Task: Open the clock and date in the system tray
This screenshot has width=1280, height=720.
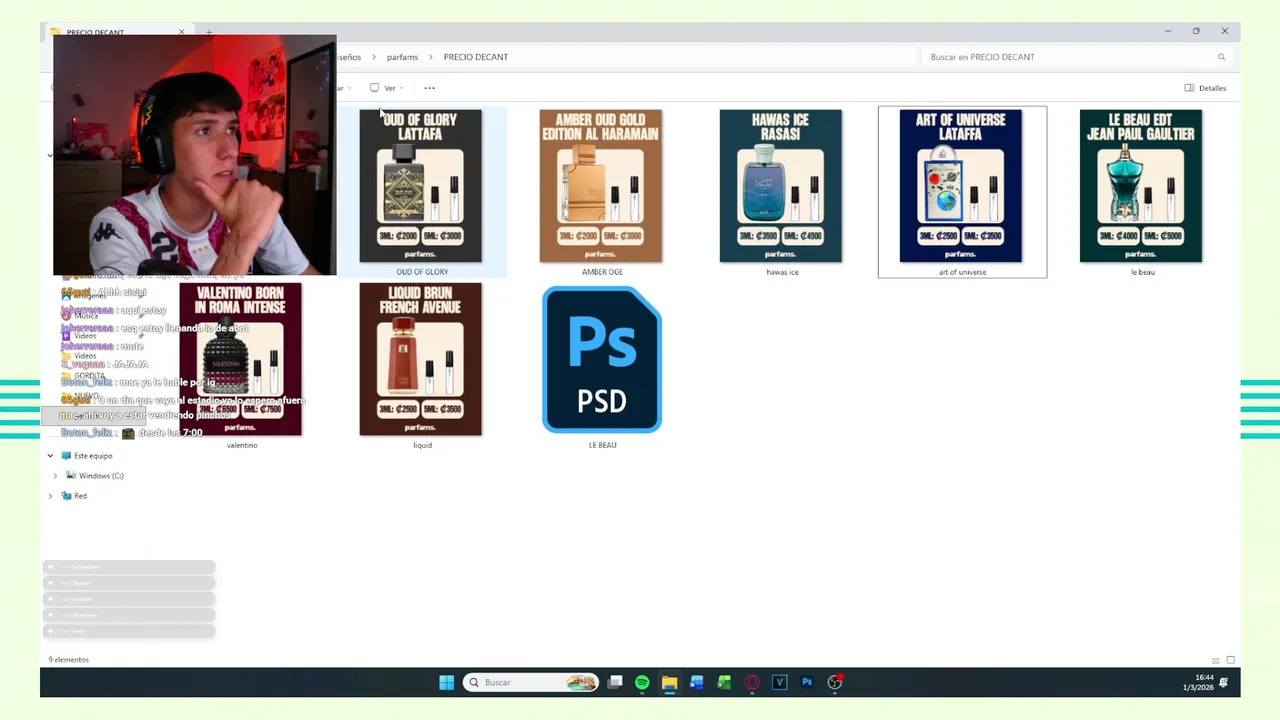Action: pos(1197,682)
